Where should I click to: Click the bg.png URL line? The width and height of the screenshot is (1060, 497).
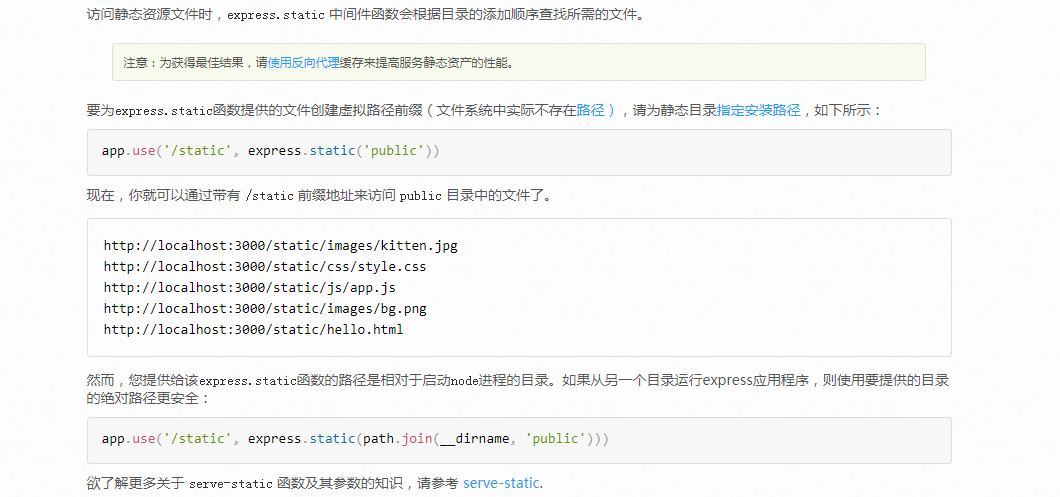click(265, 309)
